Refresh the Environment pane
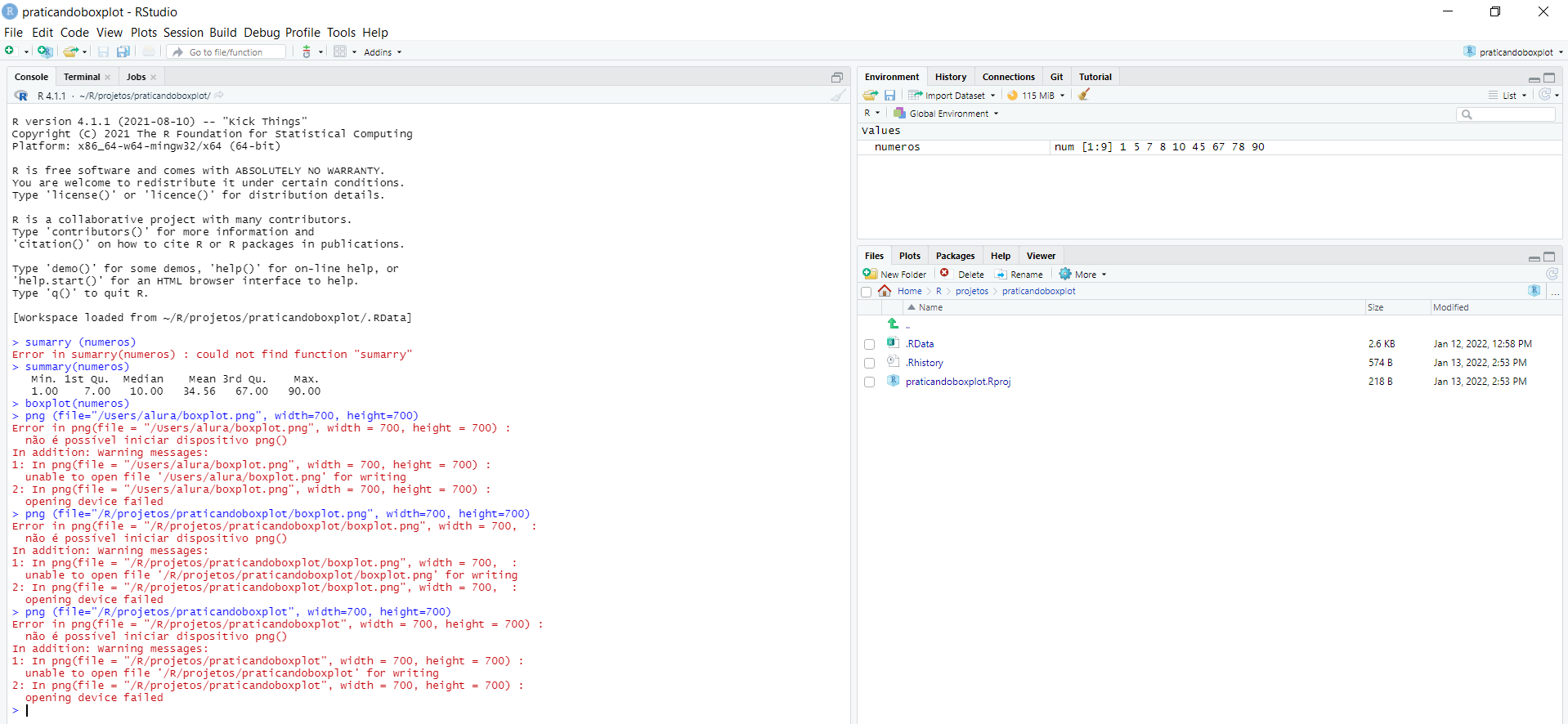 pyautogui.click(x=1544, y=95)
